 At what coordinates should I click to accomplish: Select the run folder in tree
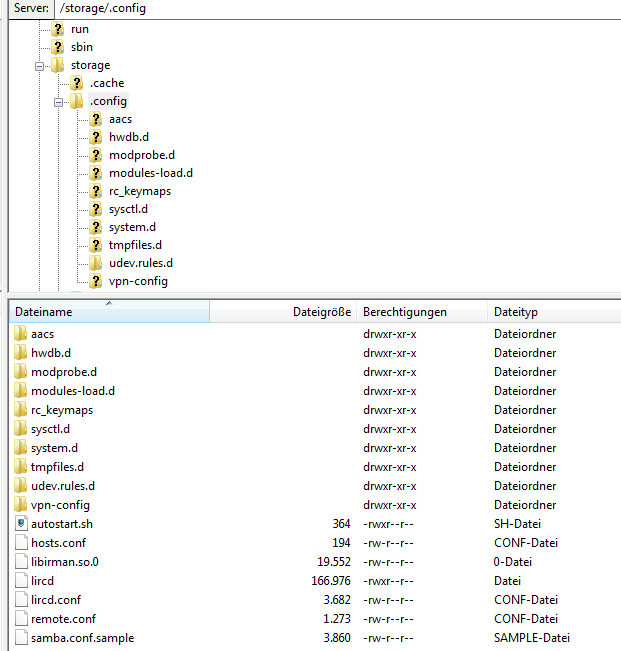point(79,29)
